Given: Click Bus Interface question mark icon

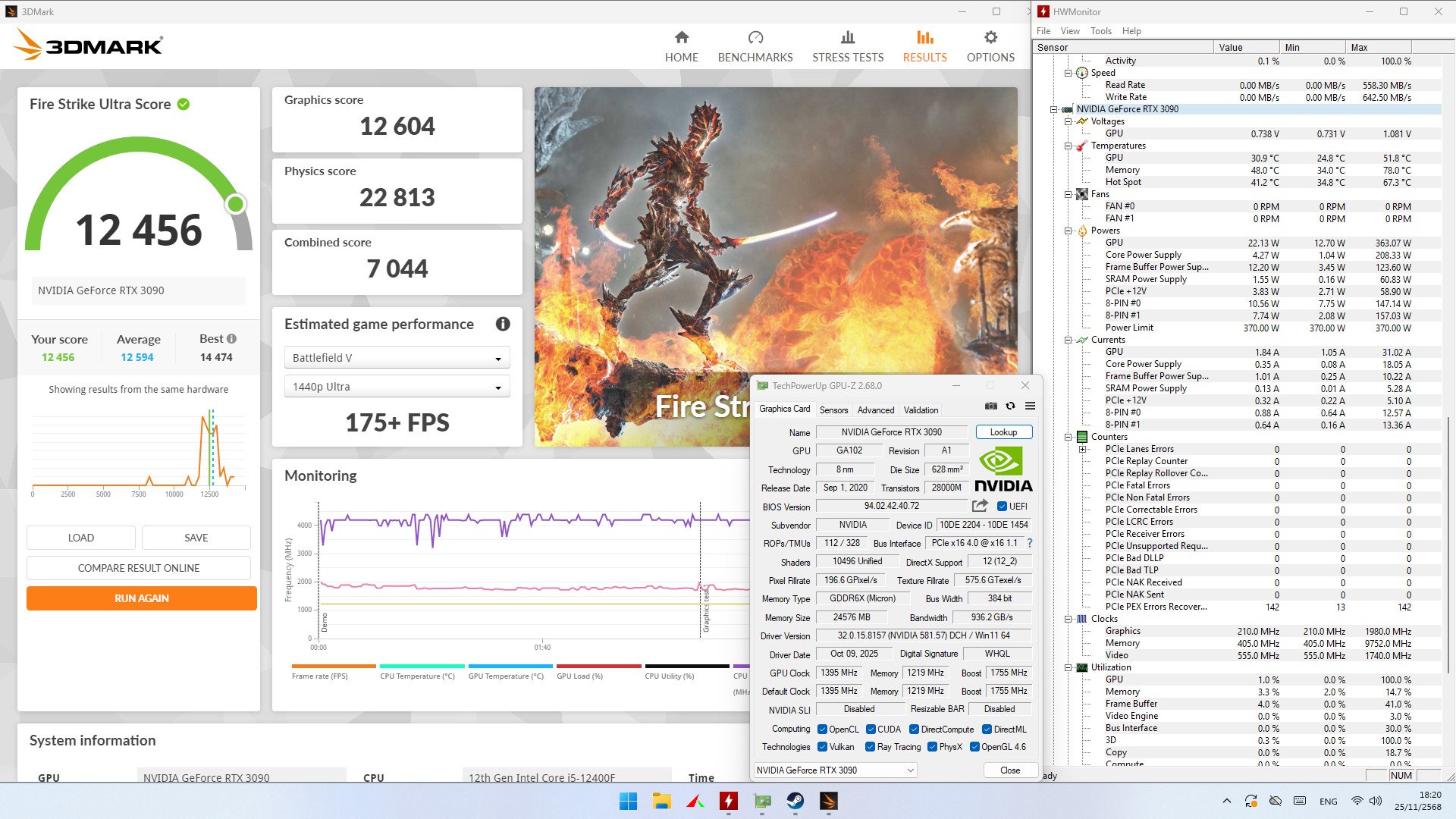Looking at the screenshot, I should 1029,543.
